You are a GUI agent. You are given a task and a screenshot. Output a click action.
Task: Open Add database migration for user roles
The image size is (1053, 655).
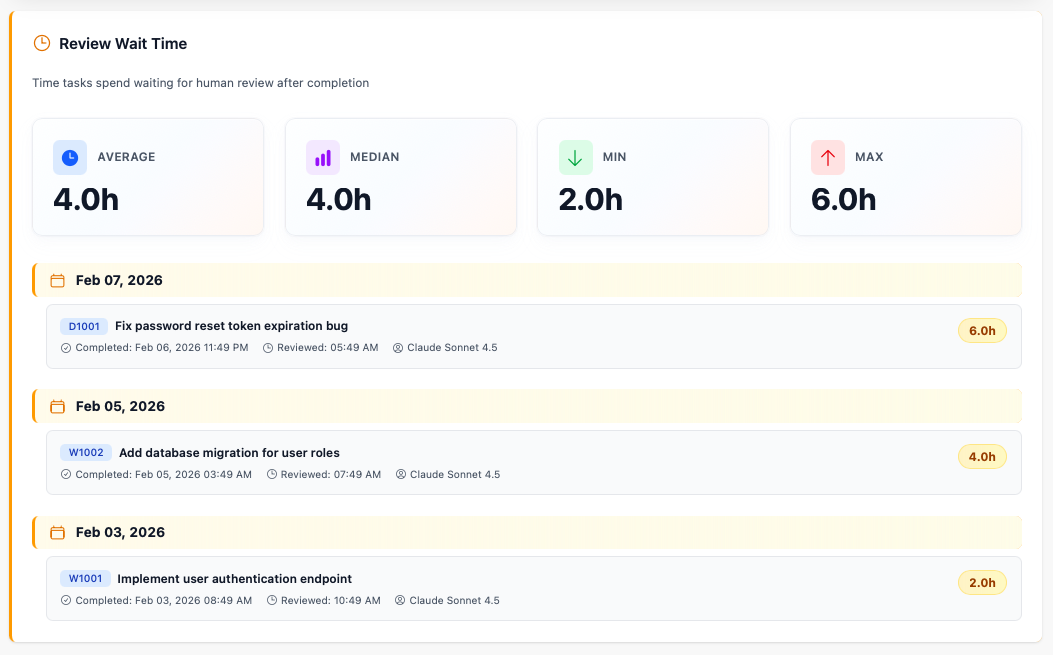click(229, 453)
